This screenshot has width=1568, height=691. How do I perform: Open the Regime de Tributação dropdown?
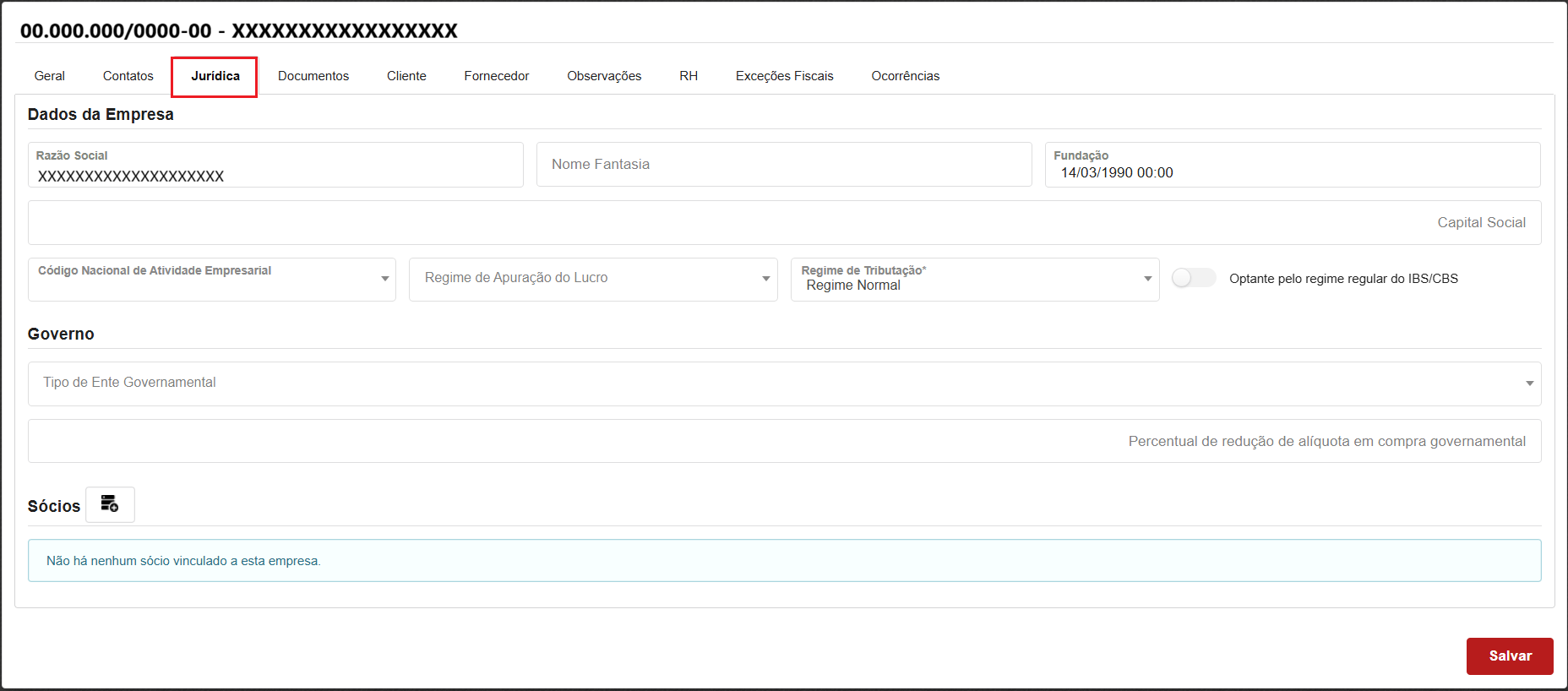(x=974, y=280)
